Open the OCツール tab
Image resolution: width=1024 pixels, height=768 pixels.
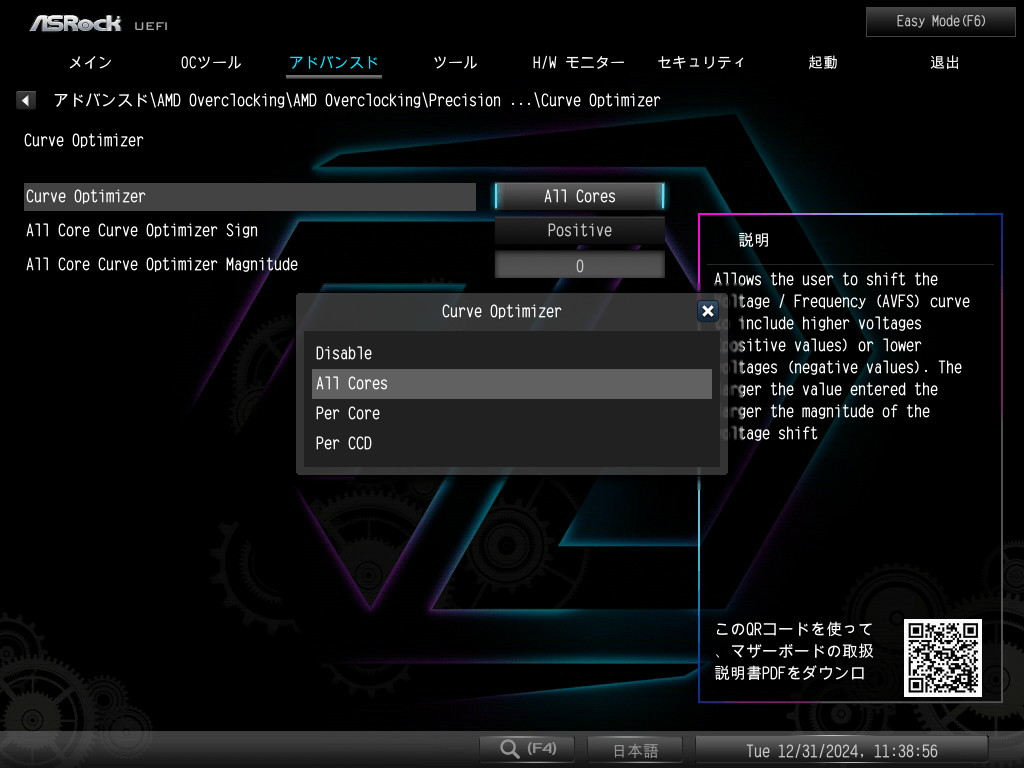click(211, 63)
